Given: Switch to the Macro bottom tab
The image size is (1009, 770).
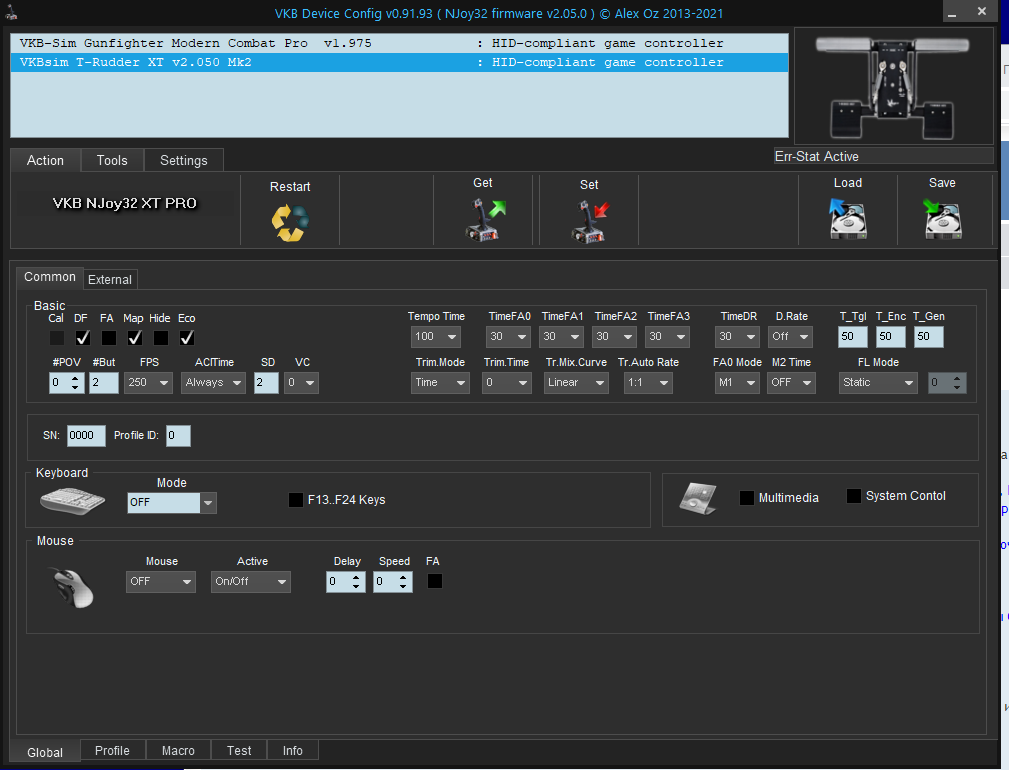Looking at the screenshot, I should point(178,751).
